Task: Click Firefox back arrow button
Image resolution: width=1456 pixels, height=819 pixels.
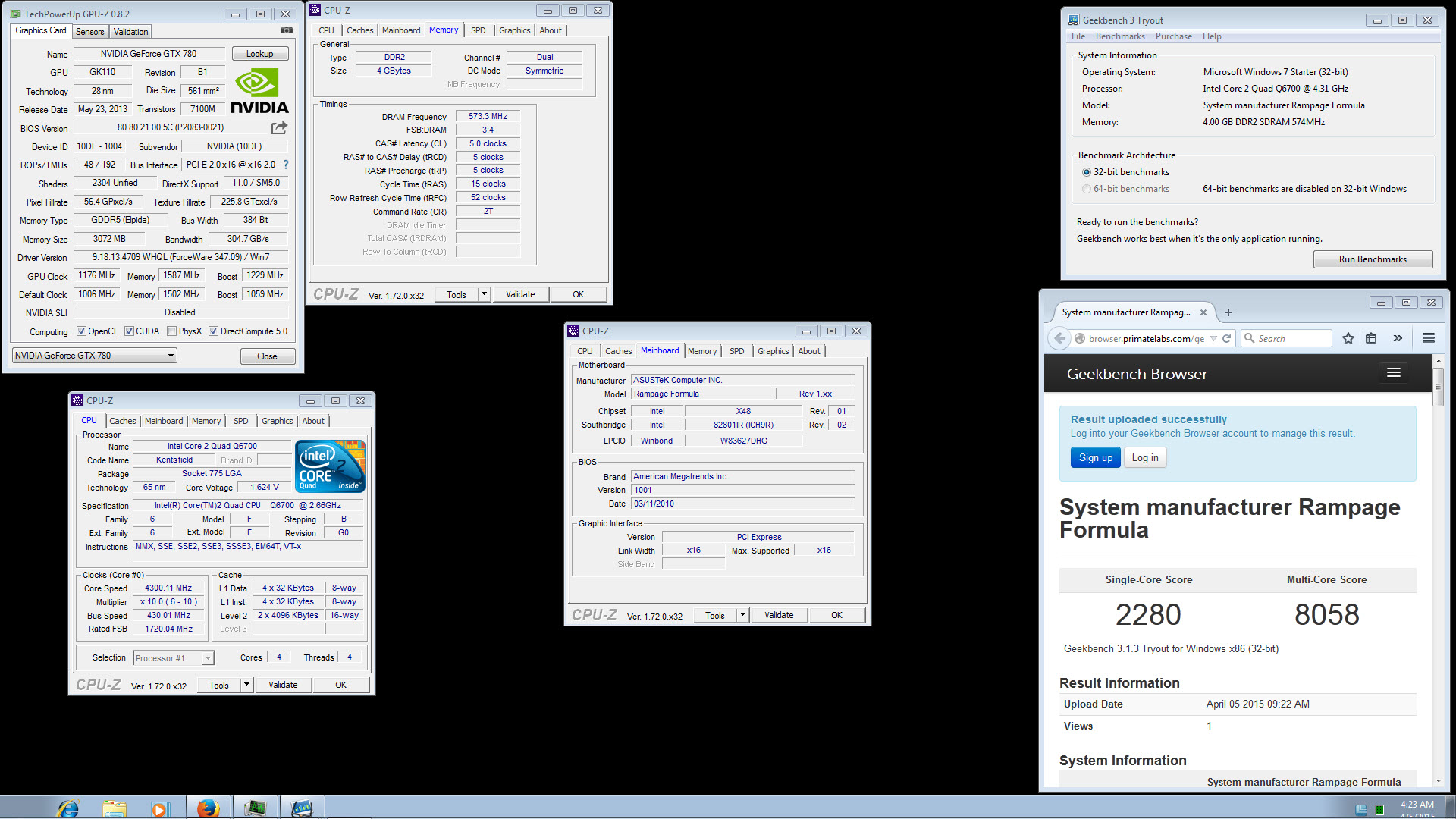Action: tap(1059, 338)
